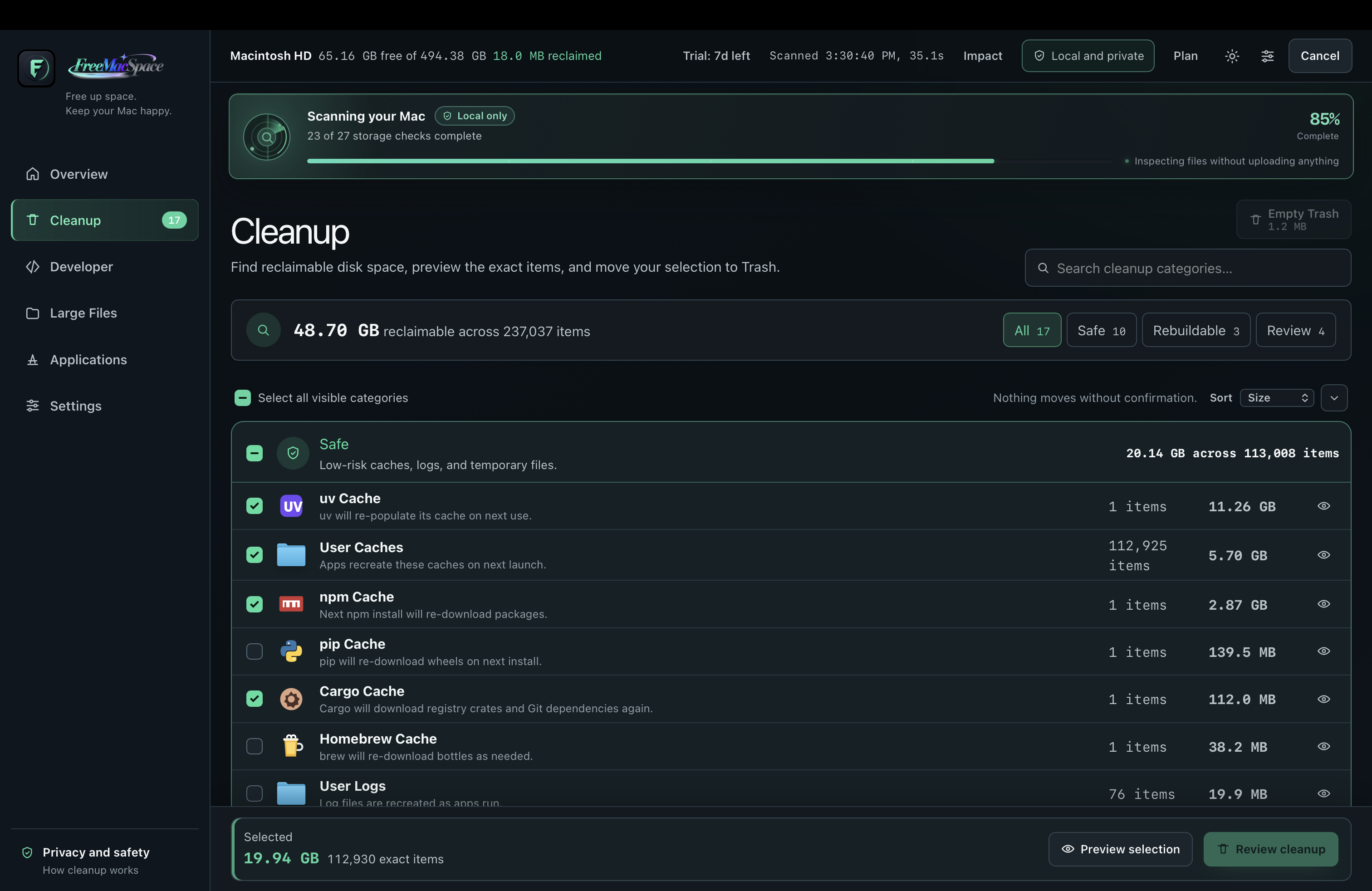Open the Plan link
This screenshot has height=891, width=1372.
[1185, 56]
